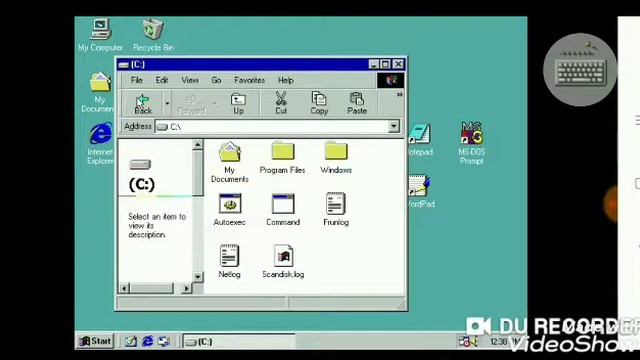Open the File menu
640x360 pixels.
point(136,80)
